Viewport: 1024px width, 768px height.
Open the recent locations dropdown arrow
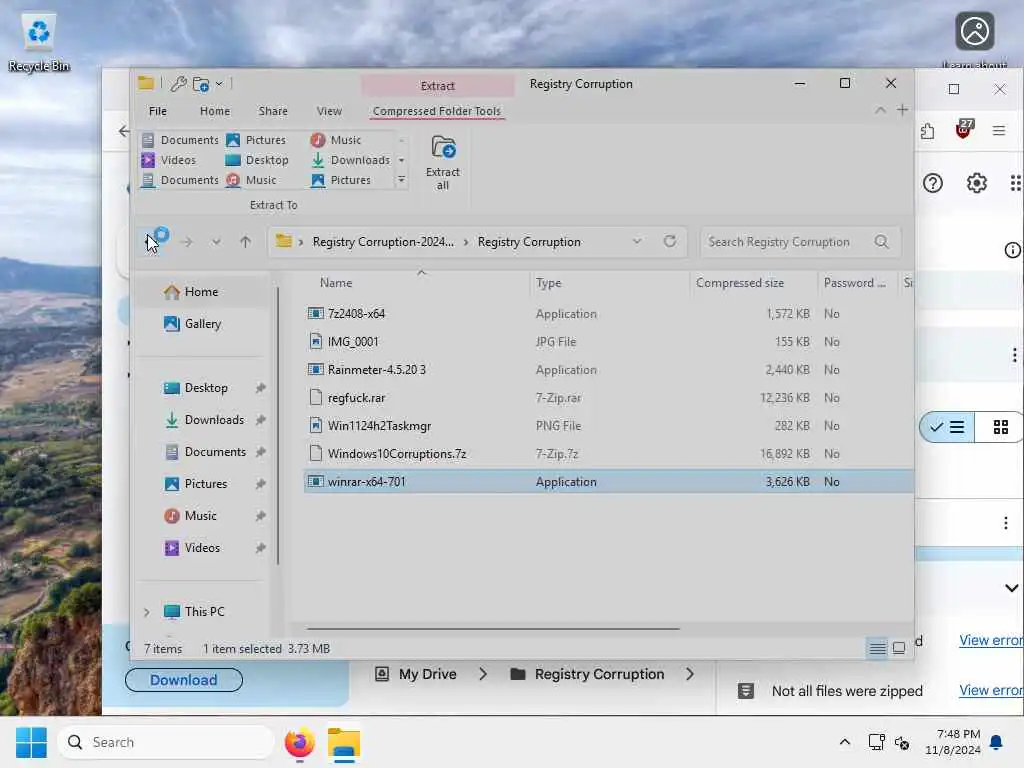(216, 242)
